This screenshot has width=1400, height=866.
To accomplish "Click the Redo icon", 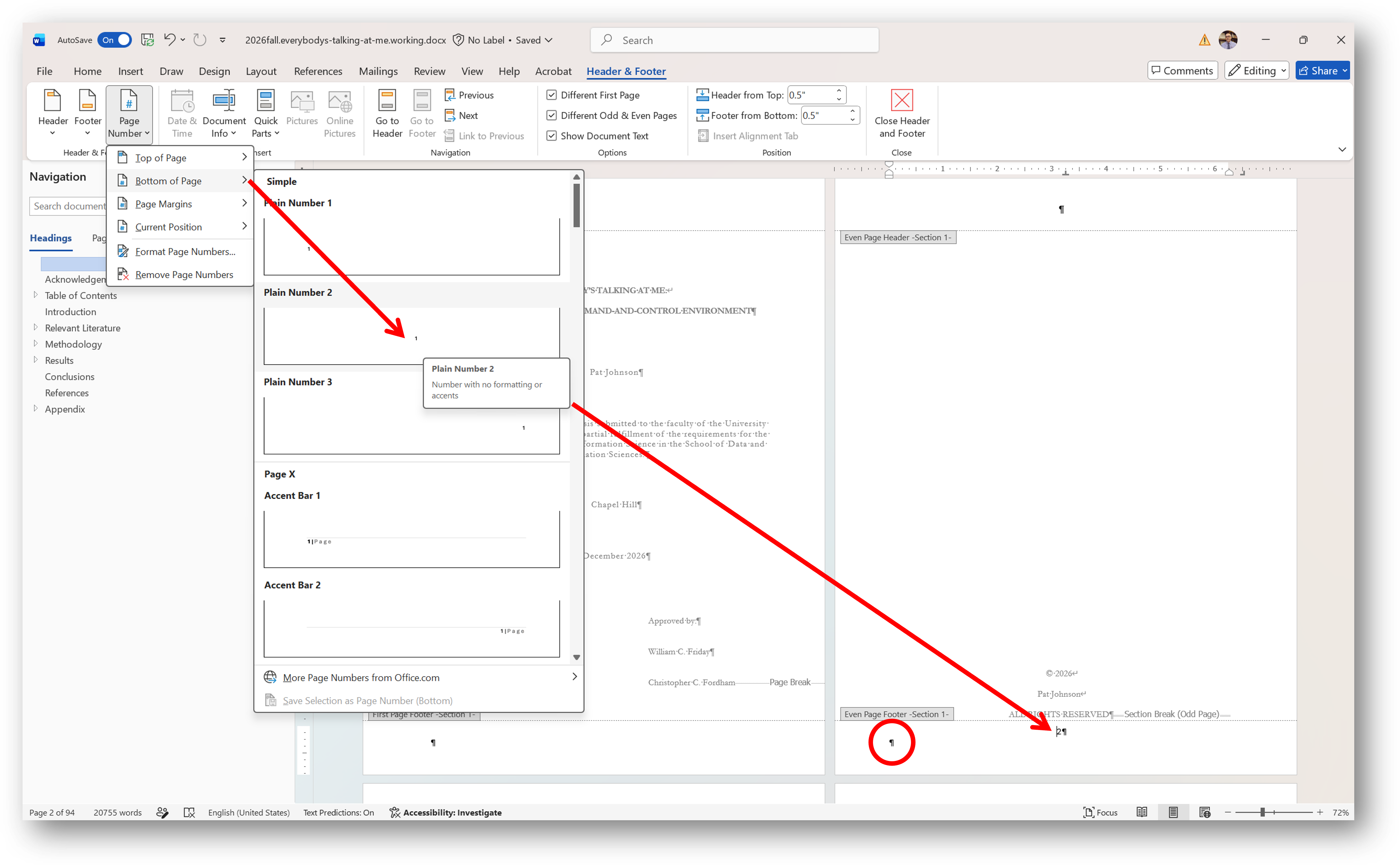I will point(199,40).
